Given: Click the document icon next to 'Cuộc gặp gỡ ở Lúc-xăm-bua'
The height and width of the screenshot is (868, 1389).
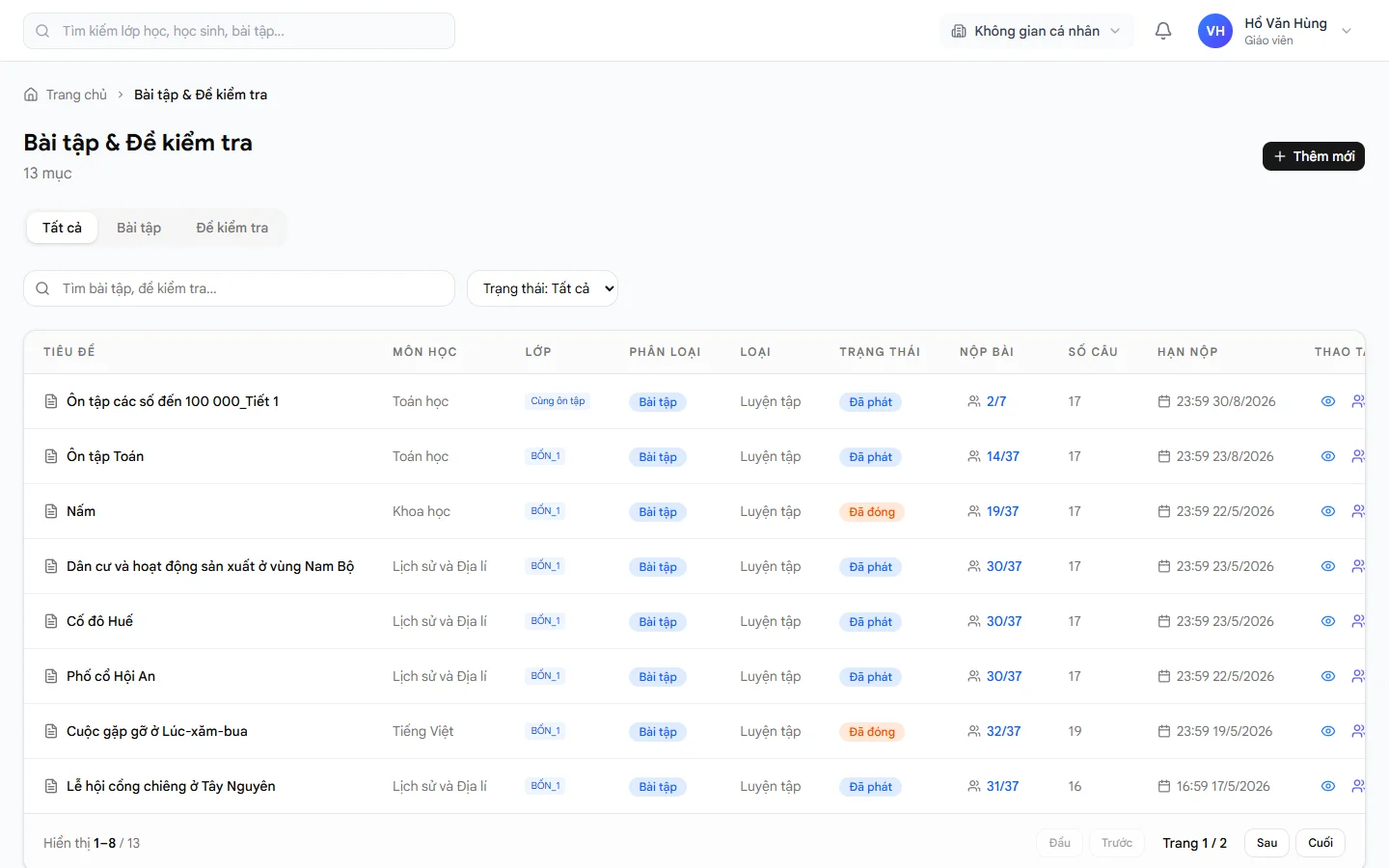Looking at the screenshot, I should (51, 731).
